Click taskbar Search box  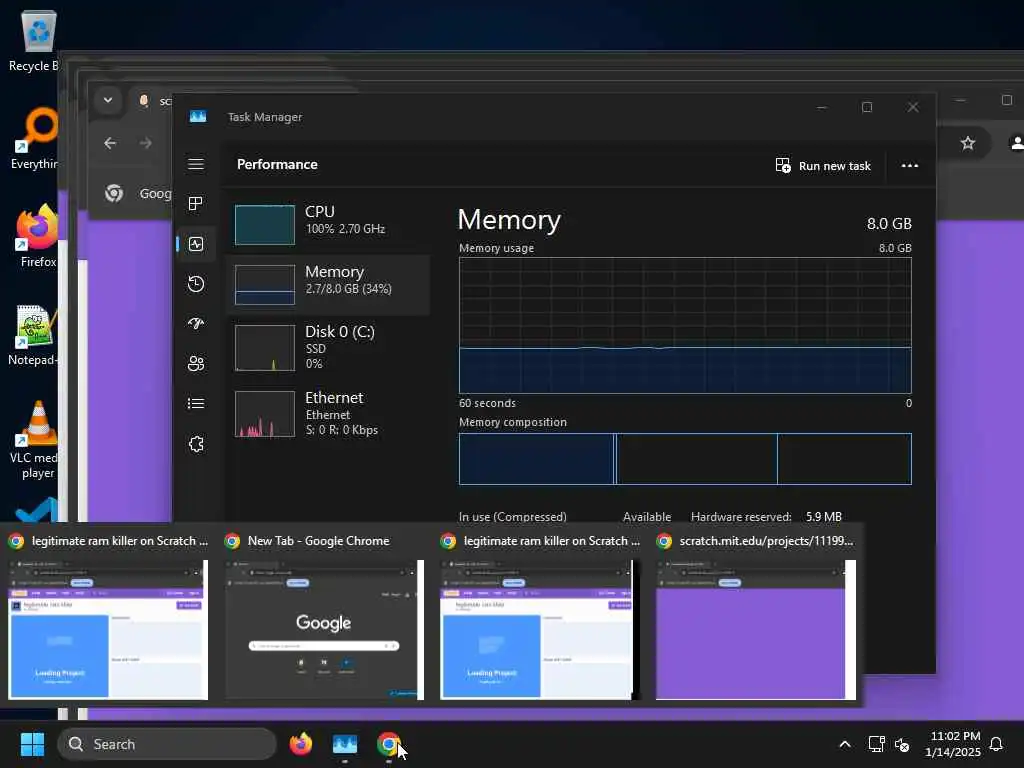167,744
